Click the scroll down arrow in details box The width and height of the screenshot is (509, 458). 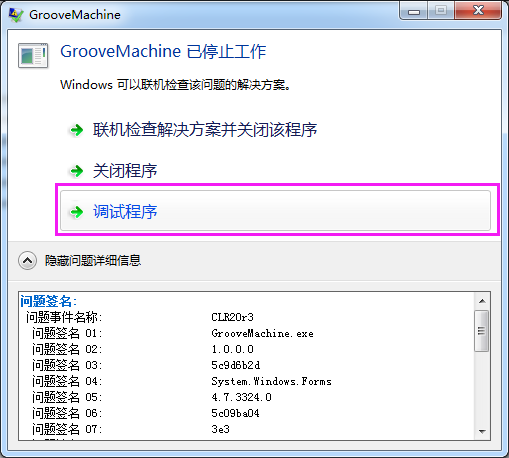482,432
